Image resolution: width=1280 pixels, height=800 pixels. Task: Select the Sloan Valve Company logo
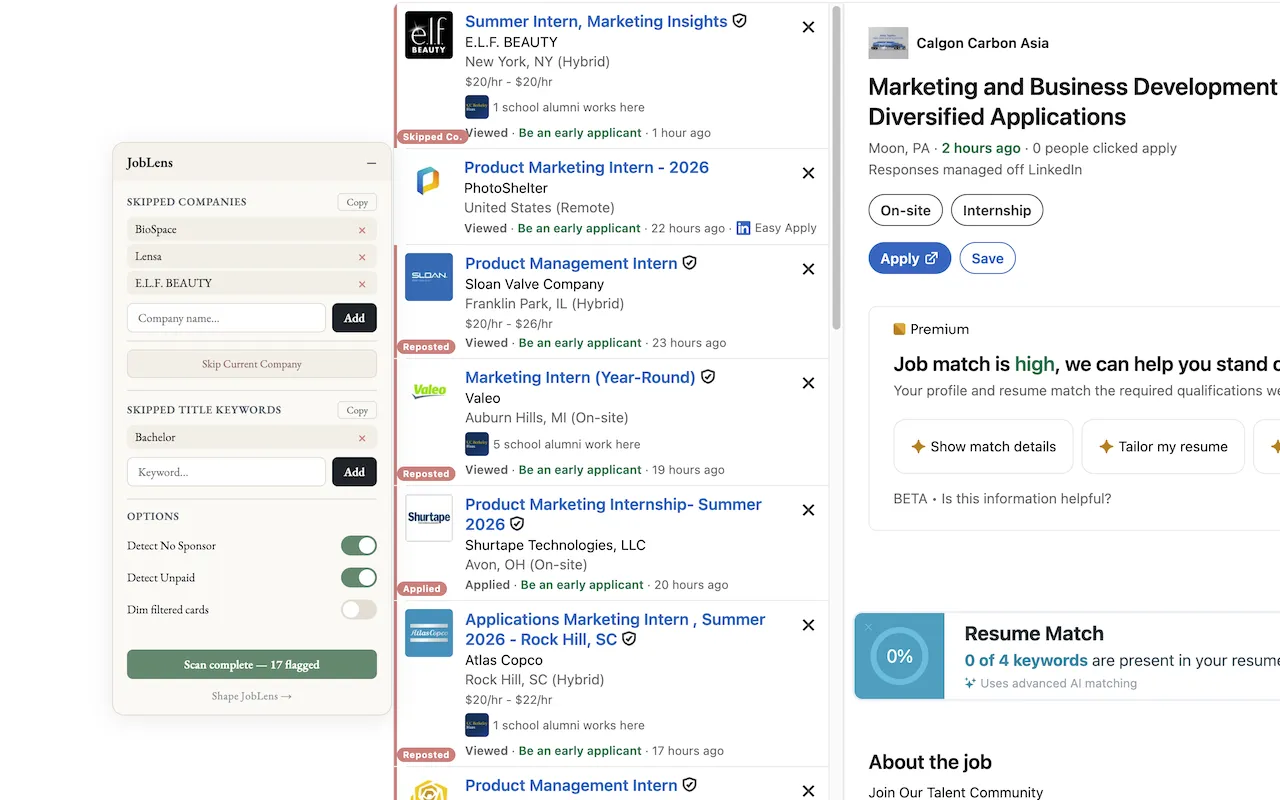(x=428, y=277)
